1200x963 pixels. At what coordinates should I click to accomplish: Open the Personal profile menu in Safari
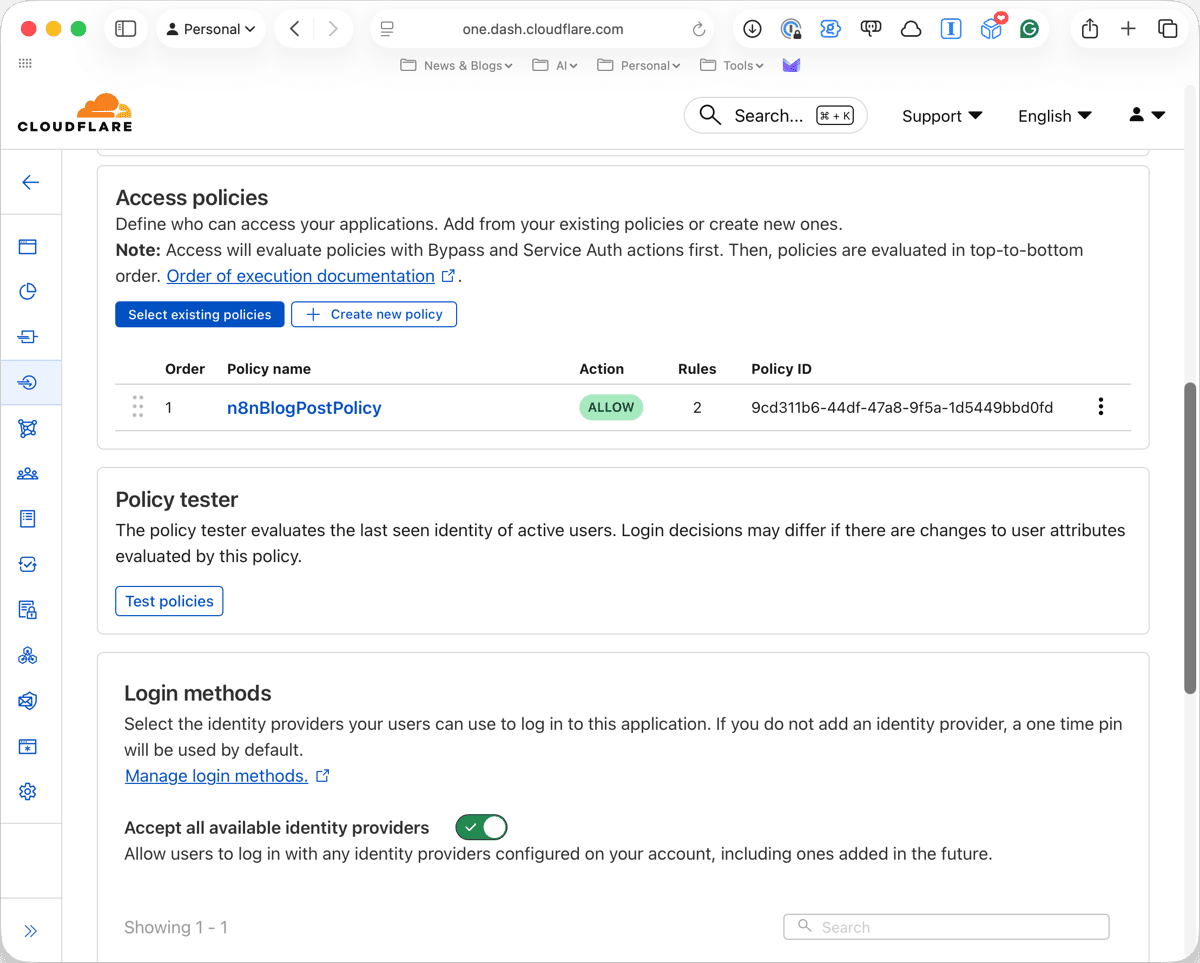click(211, 29)
